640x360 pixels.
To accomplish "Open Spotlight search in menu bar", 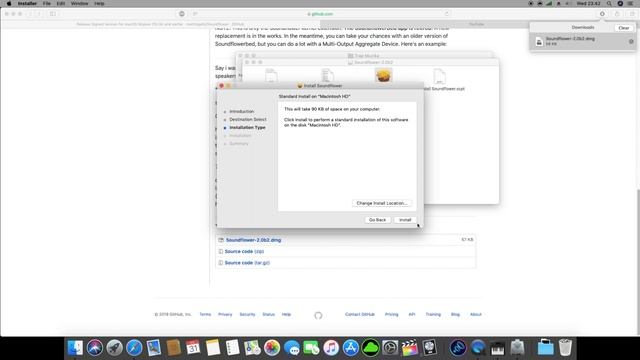I will pyautogui.click(x=609, y=3).
